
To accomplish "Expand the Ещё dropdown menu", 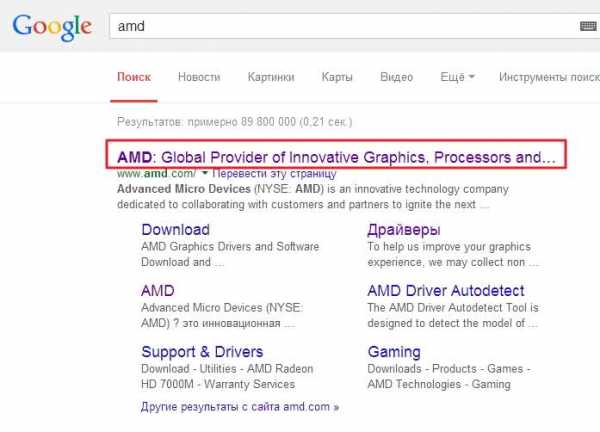I will coord(457,77).
